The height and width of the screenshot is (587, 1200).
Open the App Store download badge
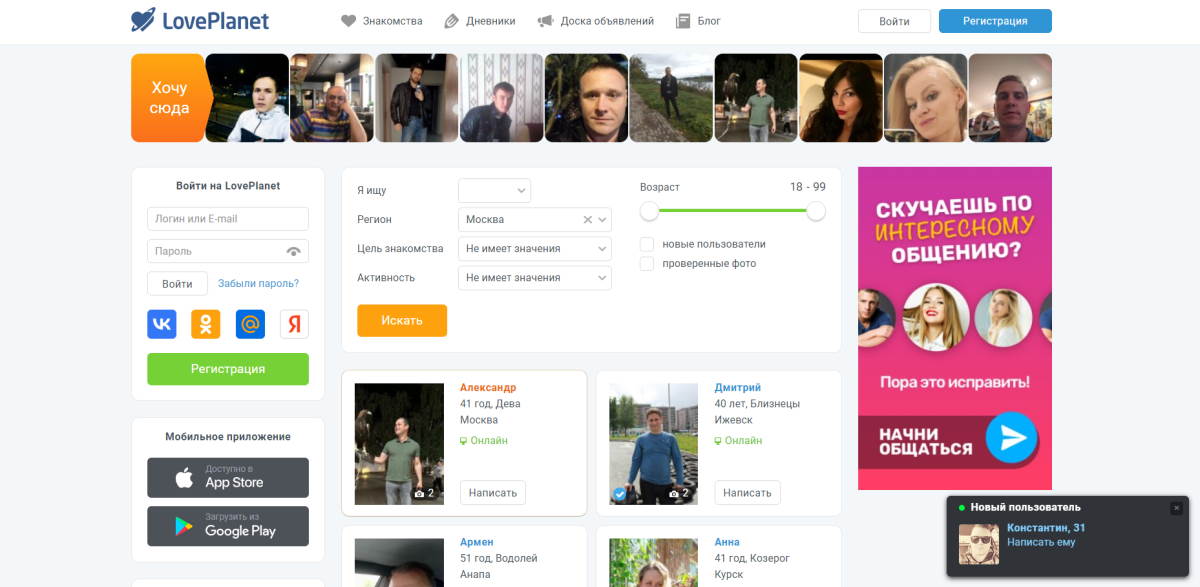(x=228, y=478)
